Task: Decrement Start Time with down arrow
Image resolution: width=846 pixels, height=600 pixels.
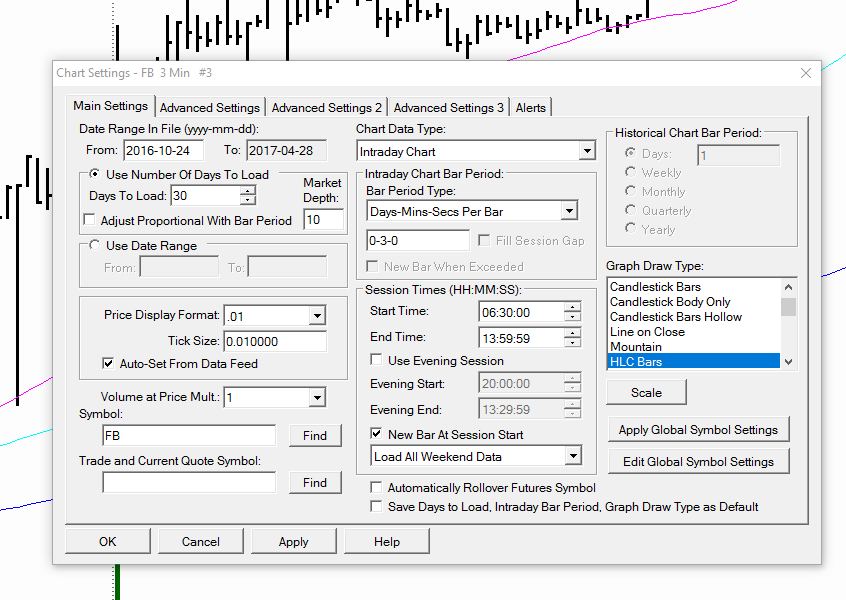Action: pos(572,317)
